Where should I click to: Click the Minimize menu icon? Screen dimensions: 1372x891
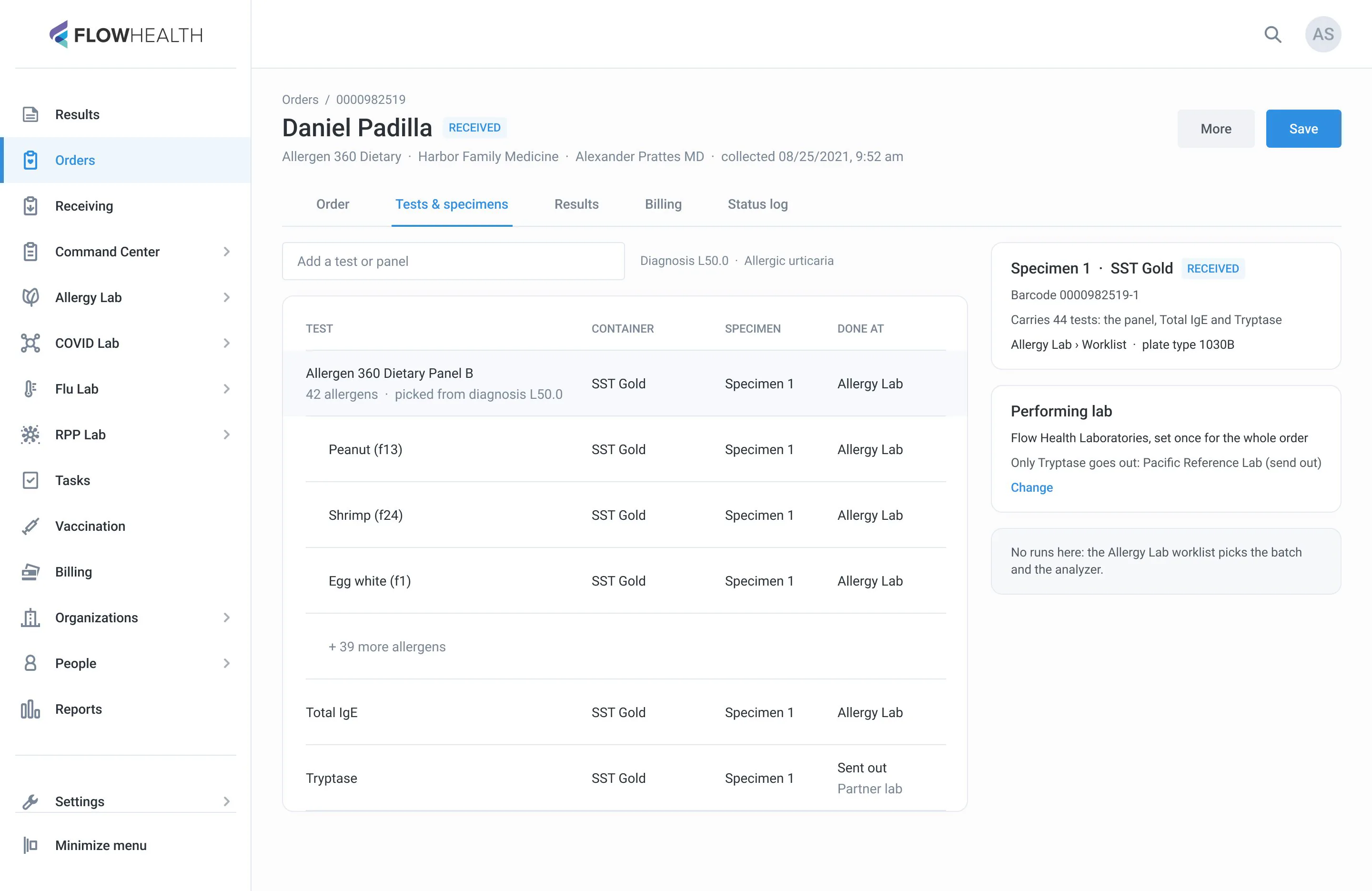[x=30, y=845]
